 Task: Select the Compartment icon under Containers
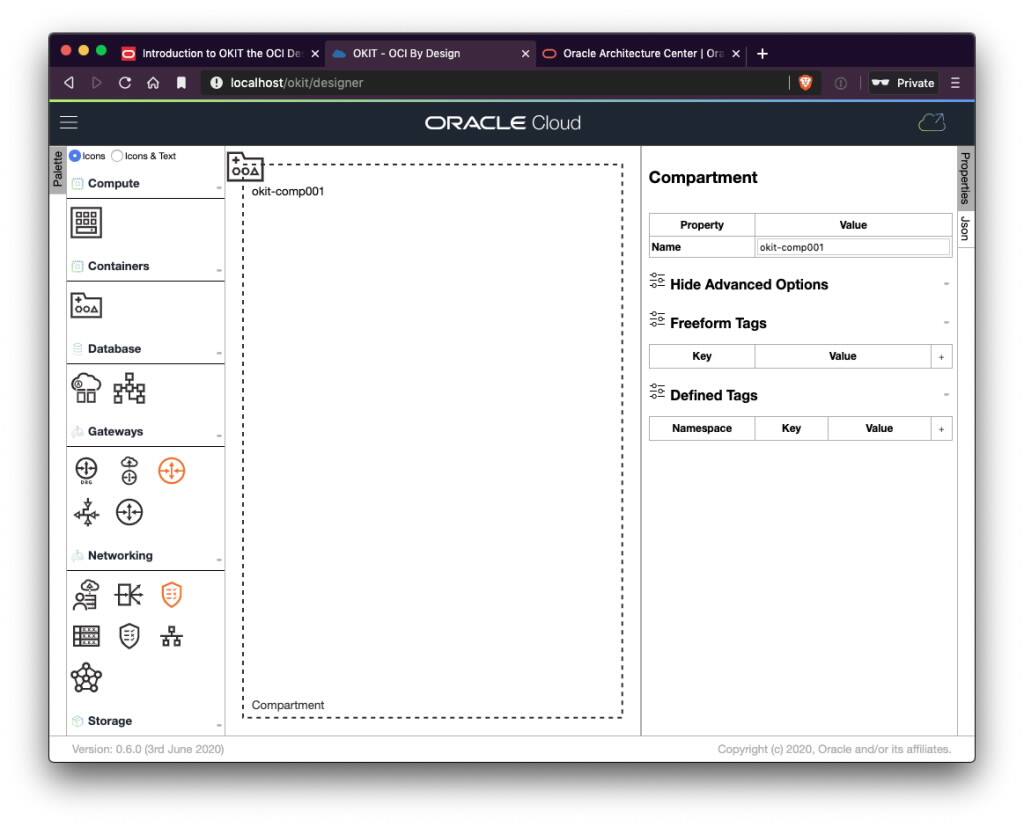(85, 306)
